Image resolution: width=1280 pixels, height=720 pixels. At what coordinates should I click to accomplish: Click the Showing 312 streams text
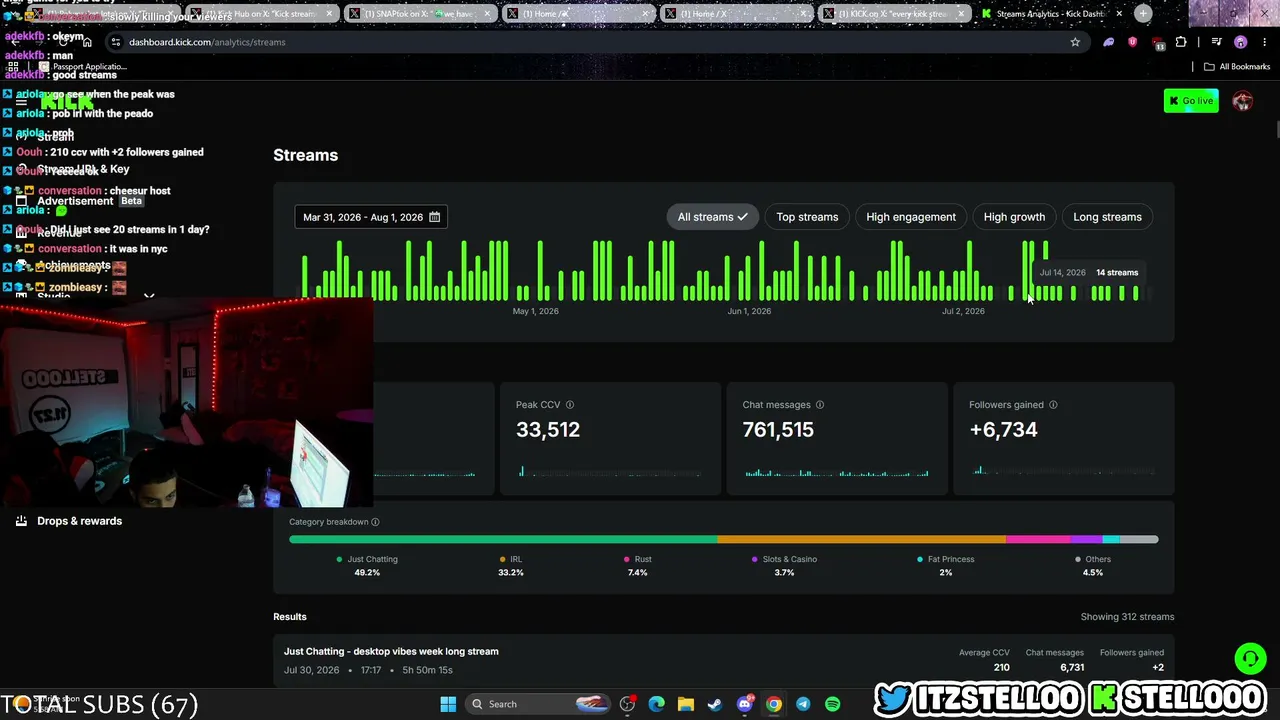pos(1127,617)
